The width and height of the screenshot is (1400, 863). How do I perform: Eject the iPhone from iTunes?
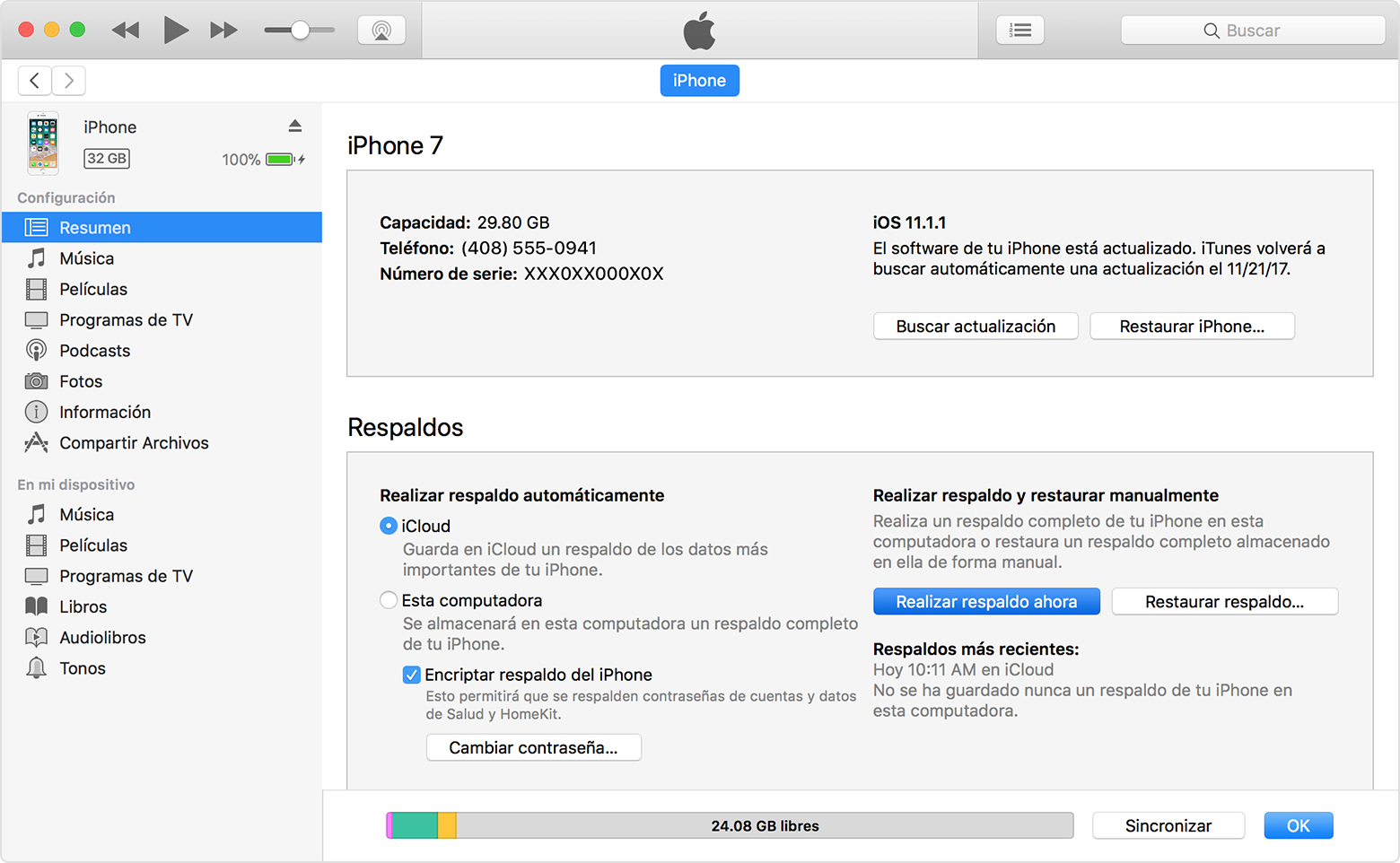(x=295, y=126)
